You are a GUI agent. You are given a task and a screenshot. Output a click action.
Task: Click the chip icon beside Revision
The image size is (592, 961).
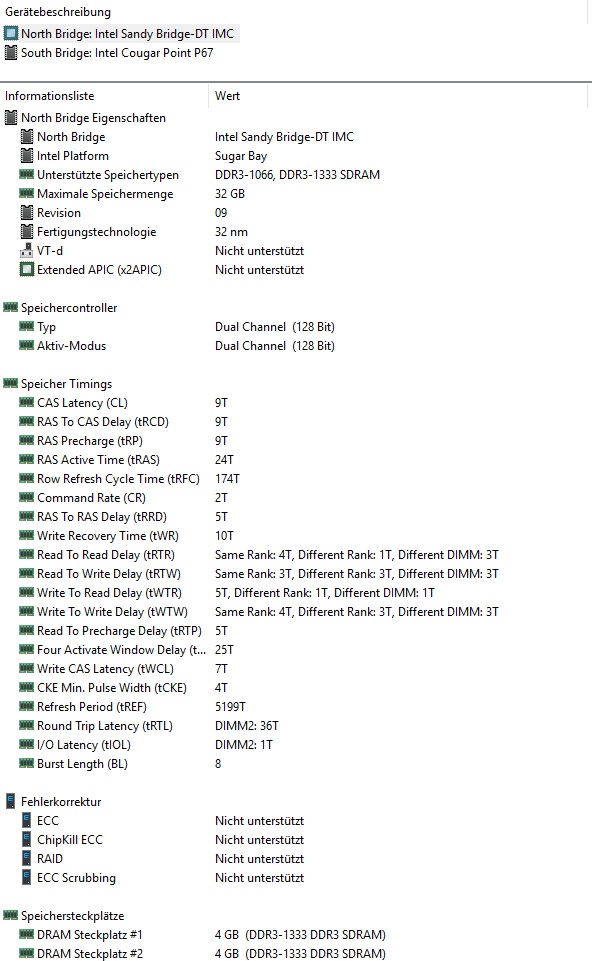coord(26,213)
